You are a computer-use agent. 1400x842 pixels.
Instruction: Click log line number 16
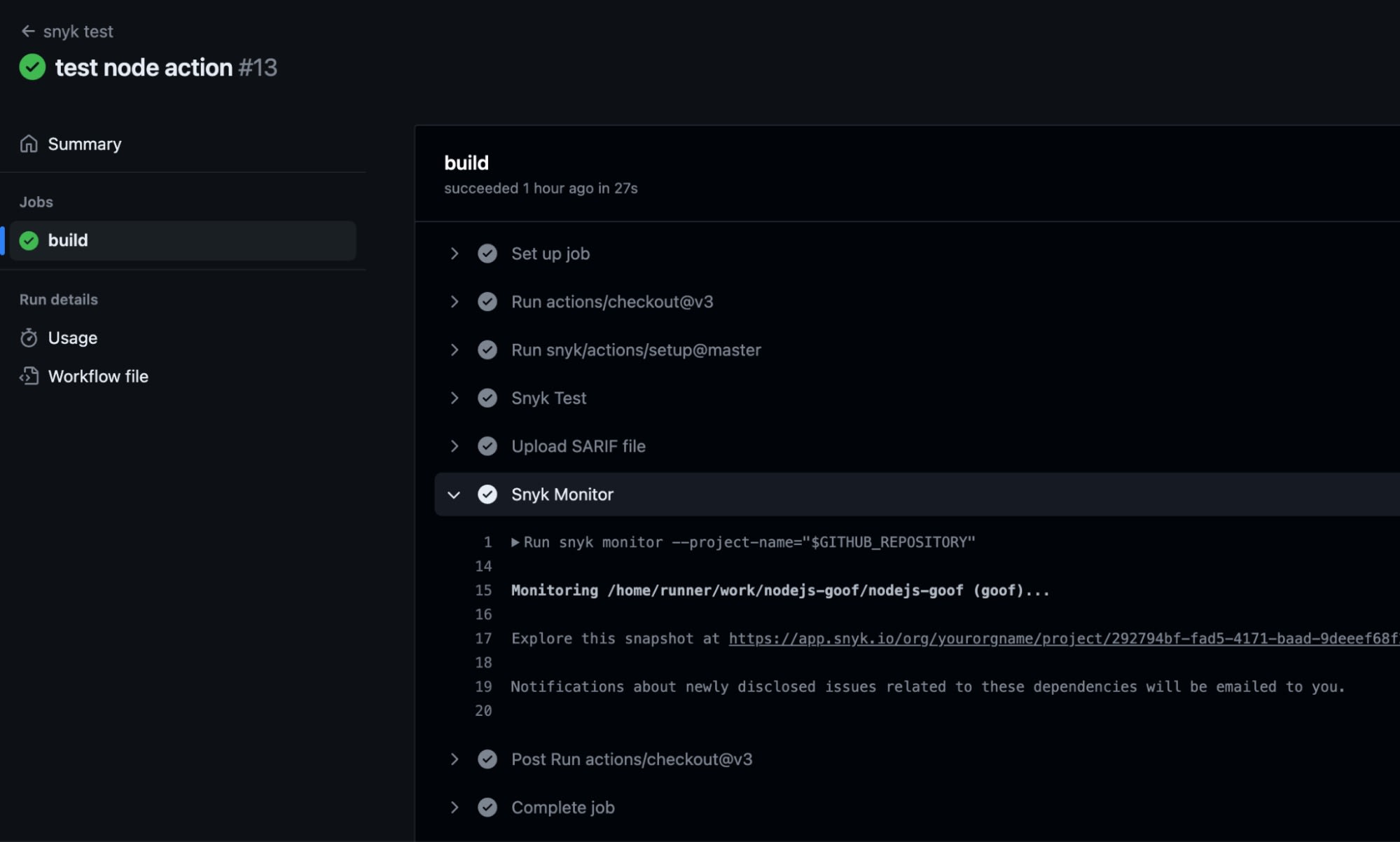483,614
